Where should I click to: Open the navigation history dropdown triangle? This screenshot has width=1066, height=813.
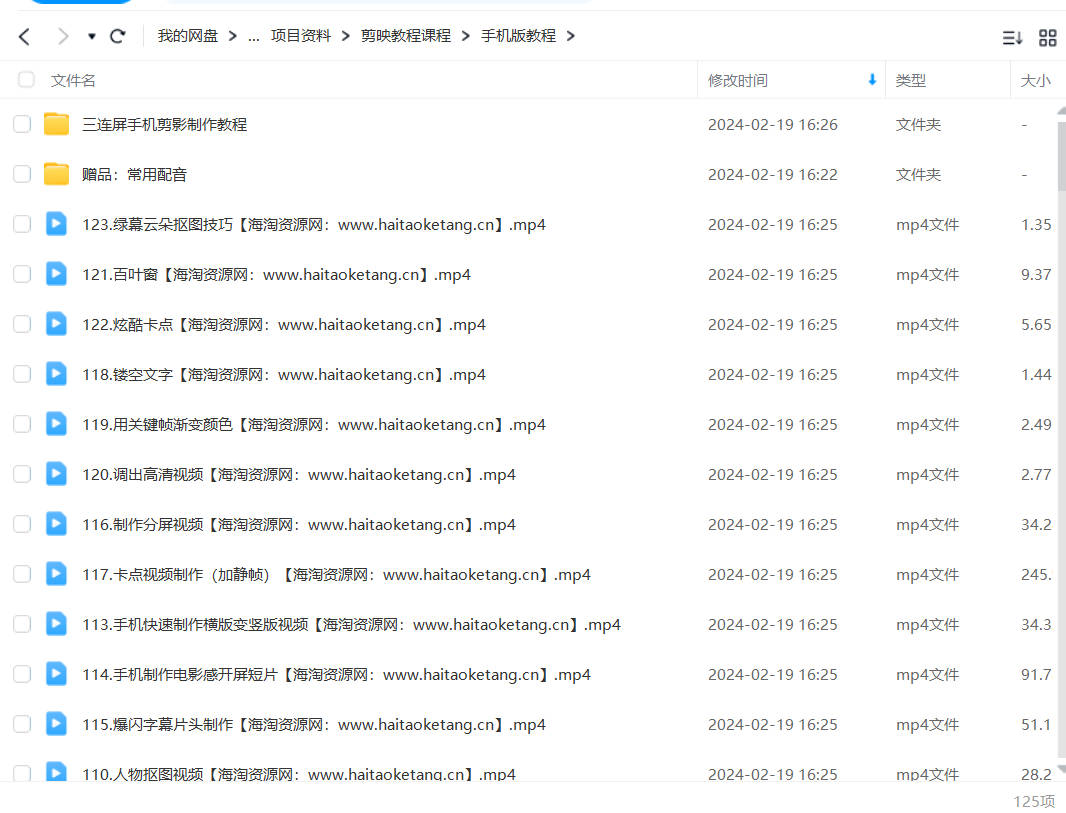91,36
